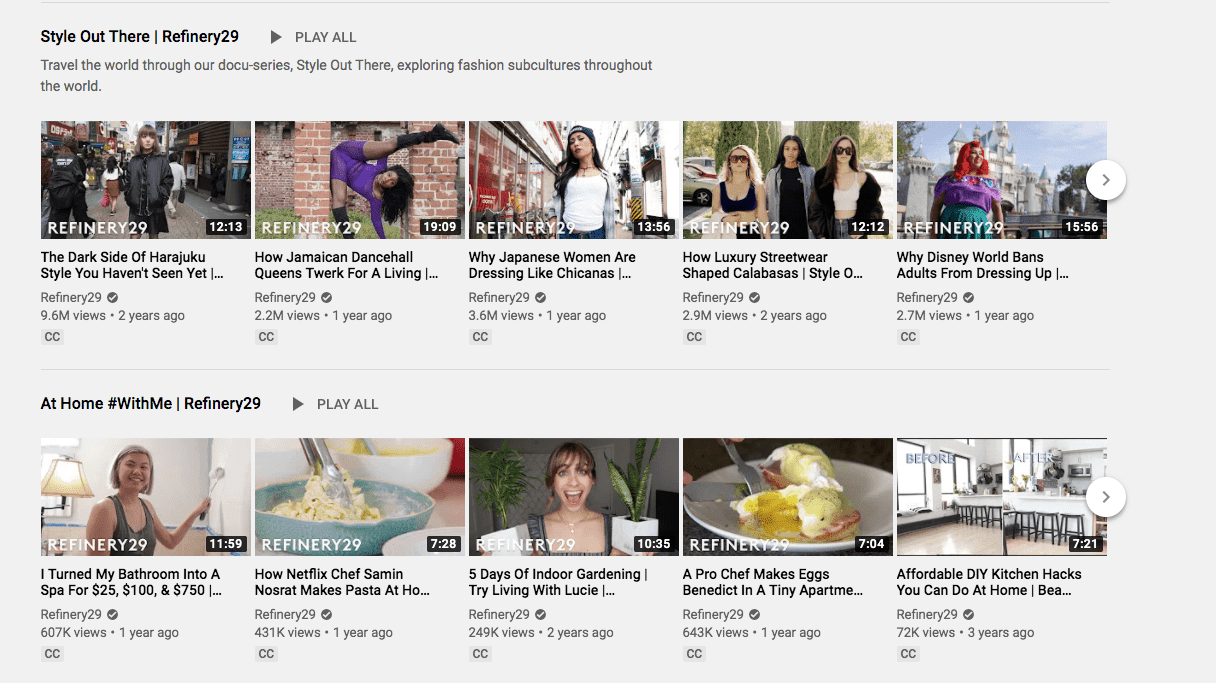This screenshot has height=683, width=1216.
Task: Click Refinery29 channel name under Harajuku video
Action: click(71, 297)
